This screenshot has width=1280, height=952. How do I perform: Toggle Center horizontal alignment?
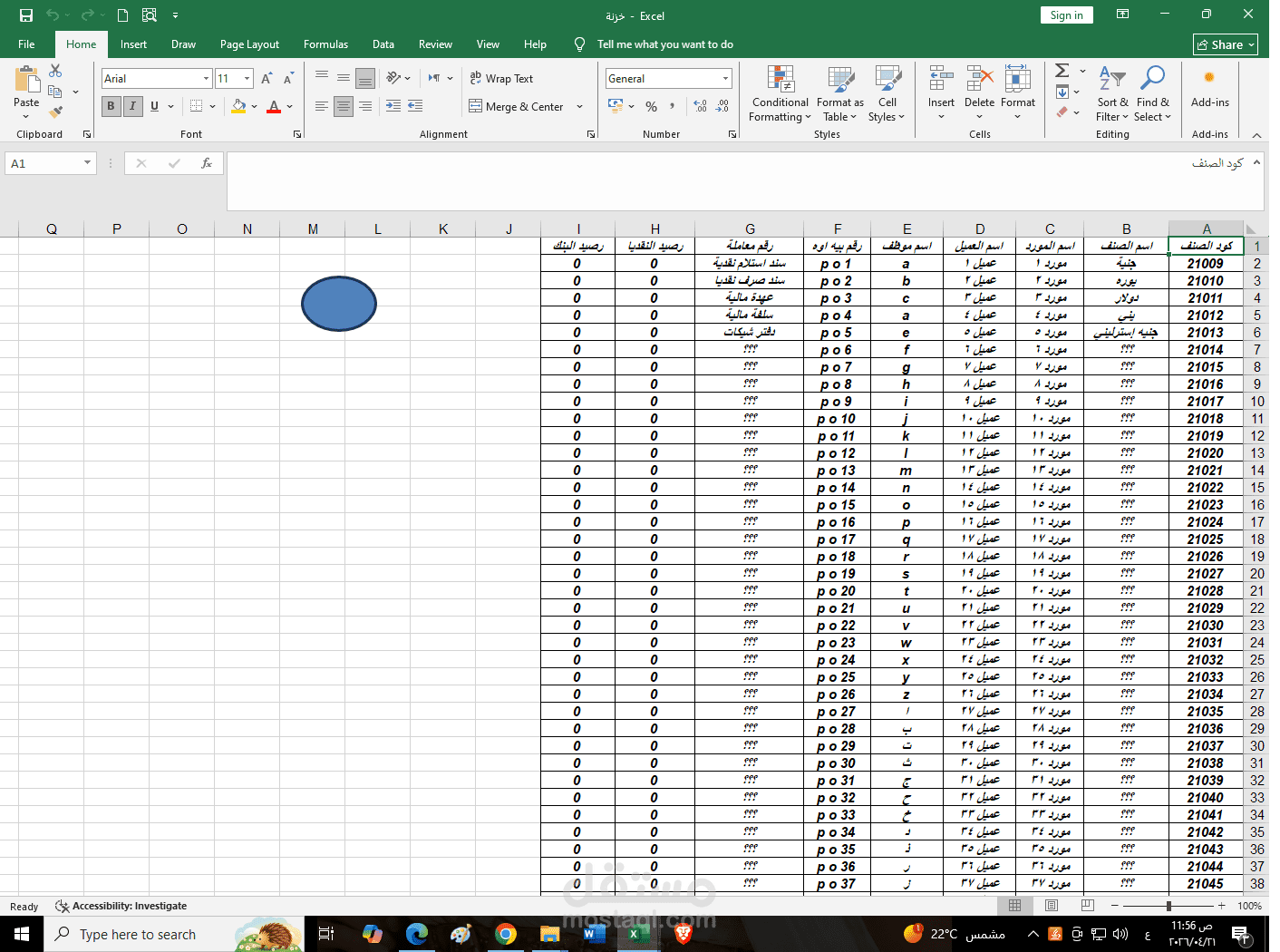(344, 106)
